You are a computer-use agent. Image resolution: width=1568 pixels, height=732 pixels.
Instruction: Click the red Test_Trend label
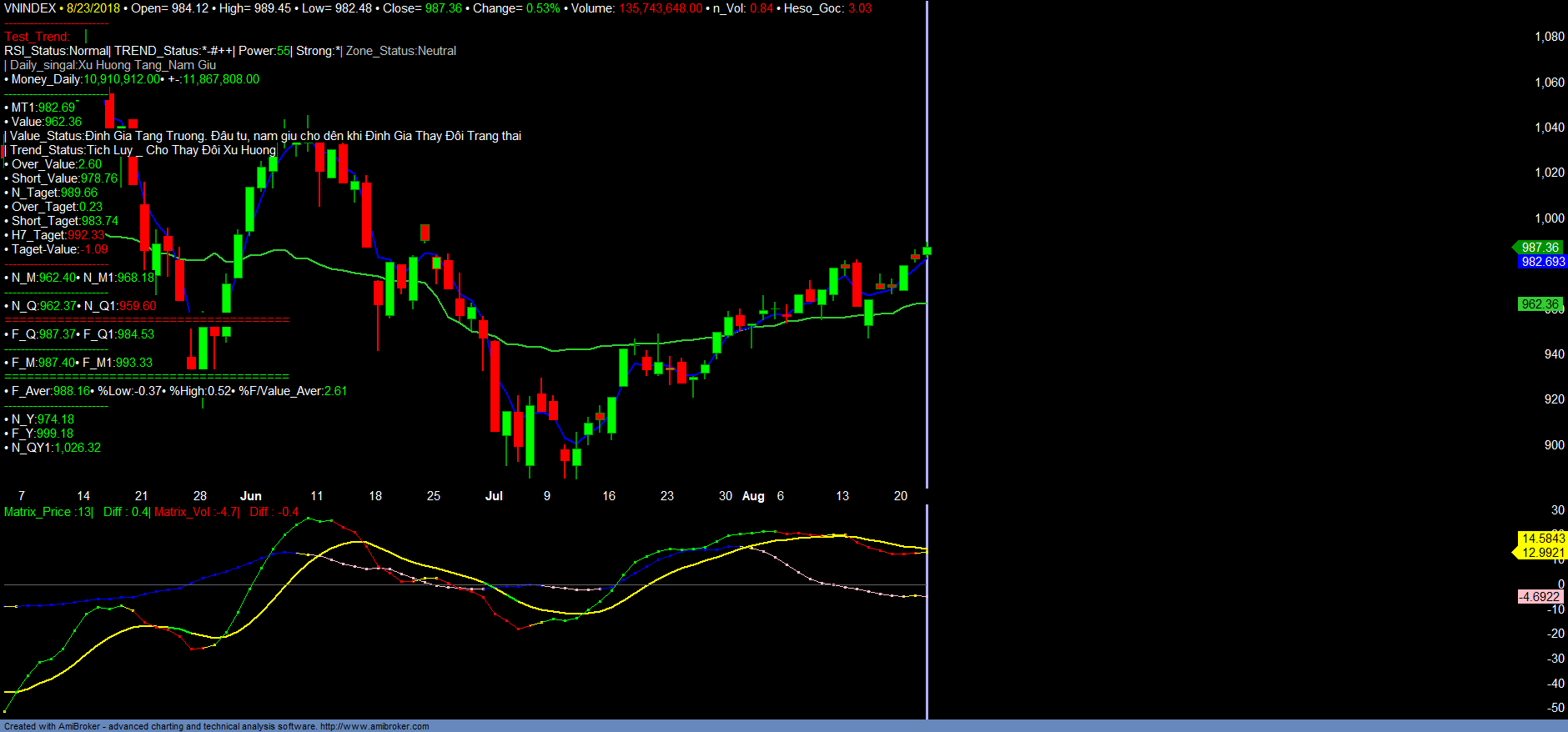pyautogui.click(x=37, y=37)
